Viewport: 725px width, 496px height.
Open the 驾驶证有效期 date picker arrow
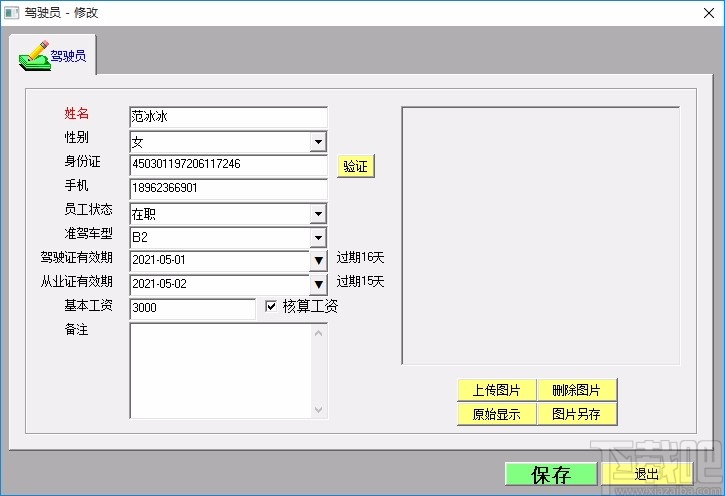click(x=318, y=261)
